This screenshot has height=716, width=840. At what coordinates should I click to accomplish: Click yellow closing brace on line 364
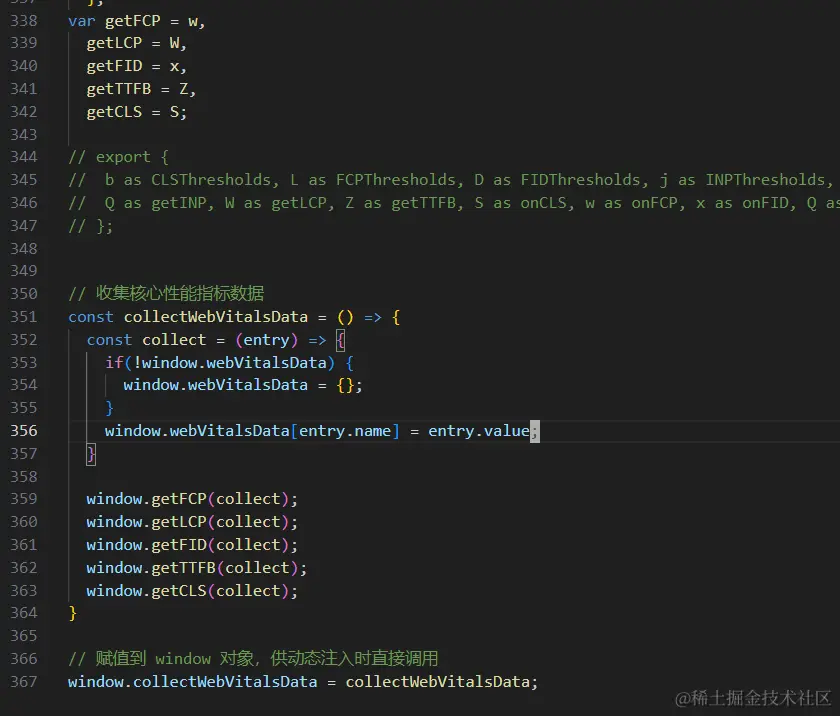[x=73, y=613]
